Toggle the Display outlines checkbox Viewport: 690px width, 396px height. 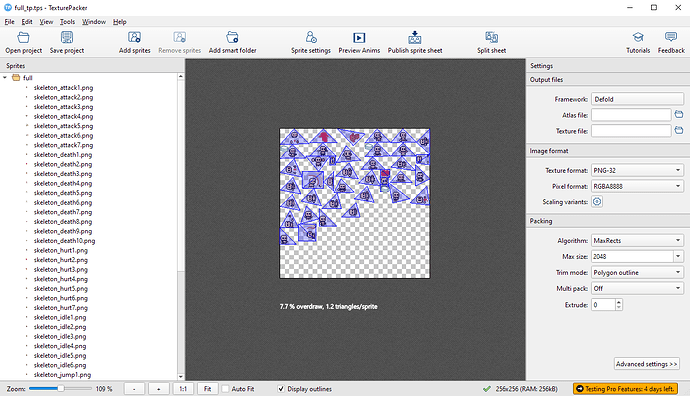tap(281, 389)
